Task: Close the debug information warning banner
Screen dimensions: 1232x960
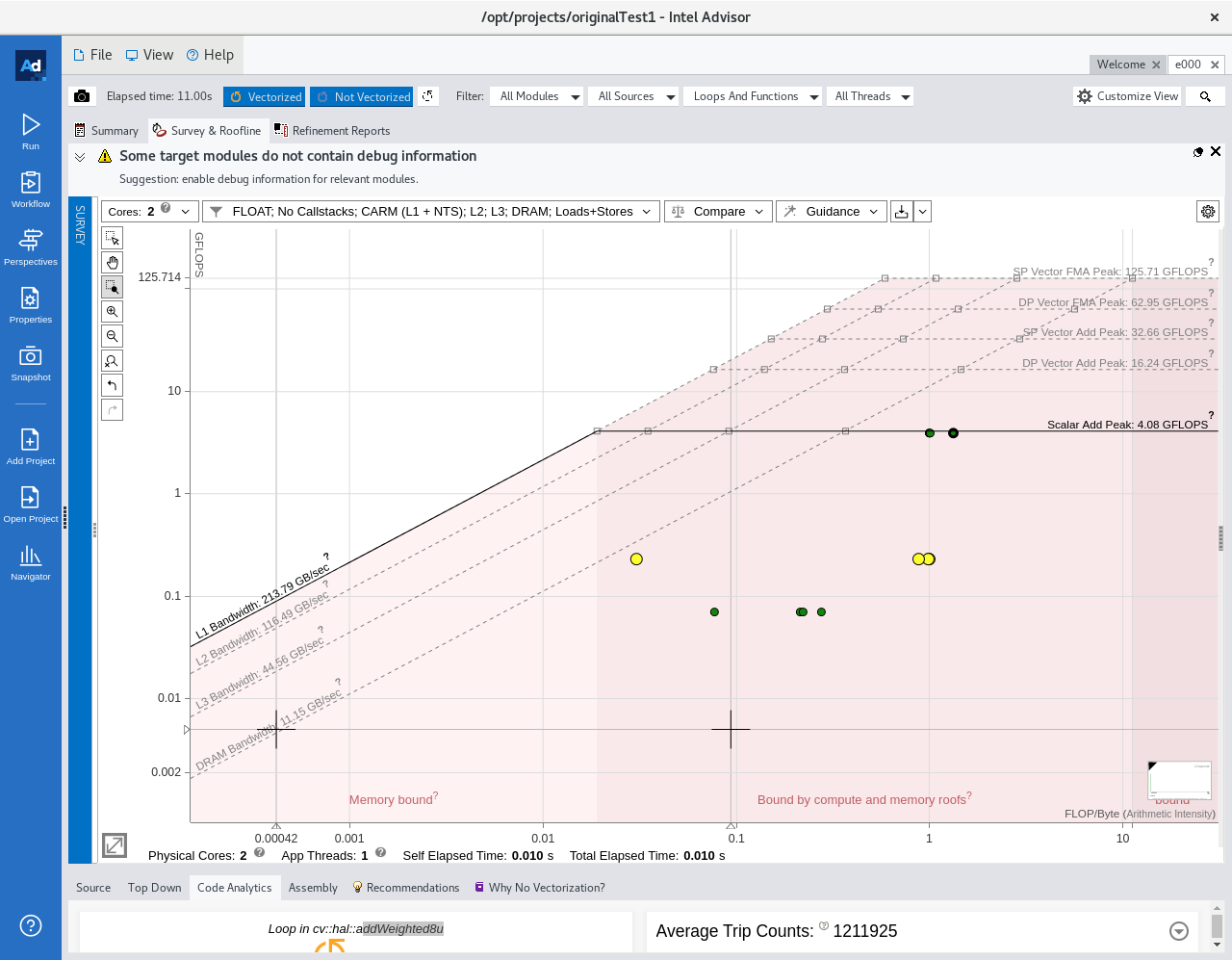Action: pos(1216,151)
